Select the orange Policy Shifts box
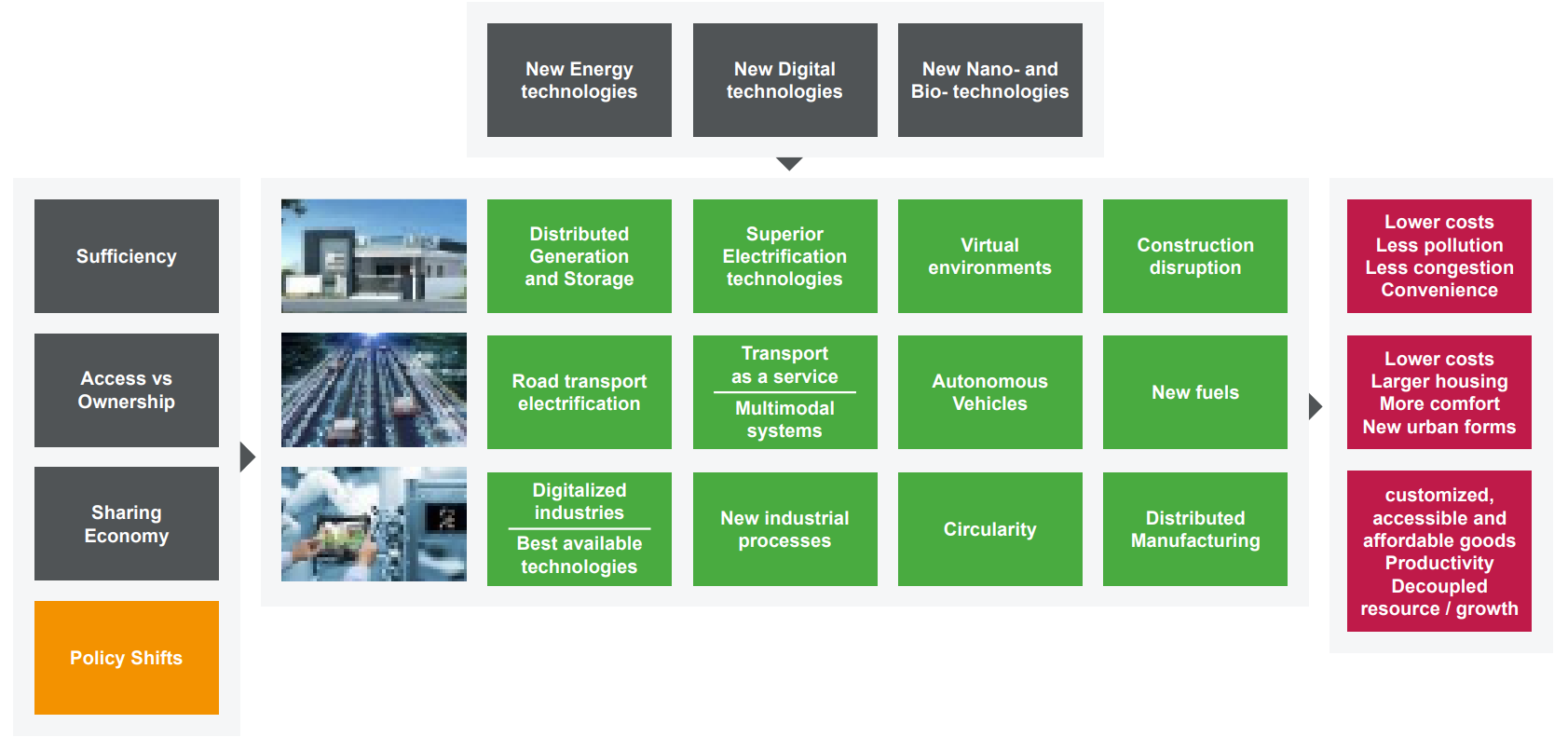 coord(127,658)
